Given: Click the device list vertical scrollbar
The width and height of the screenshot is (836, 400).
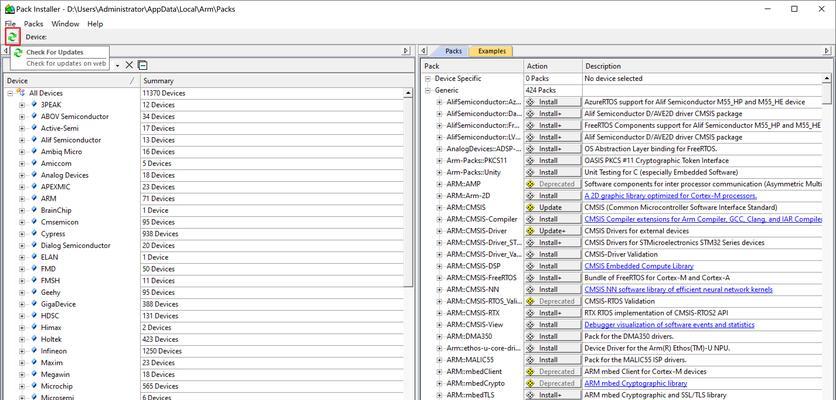Looking at the screenshot, I should 408,192.
